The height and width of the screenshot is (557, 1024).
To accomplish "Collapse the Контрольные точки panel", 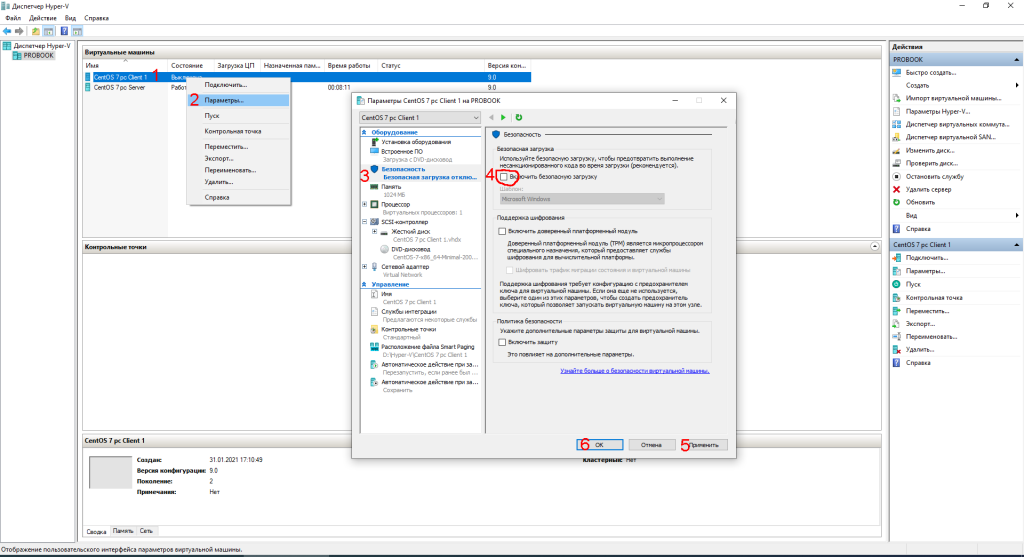I will [874, 247].
